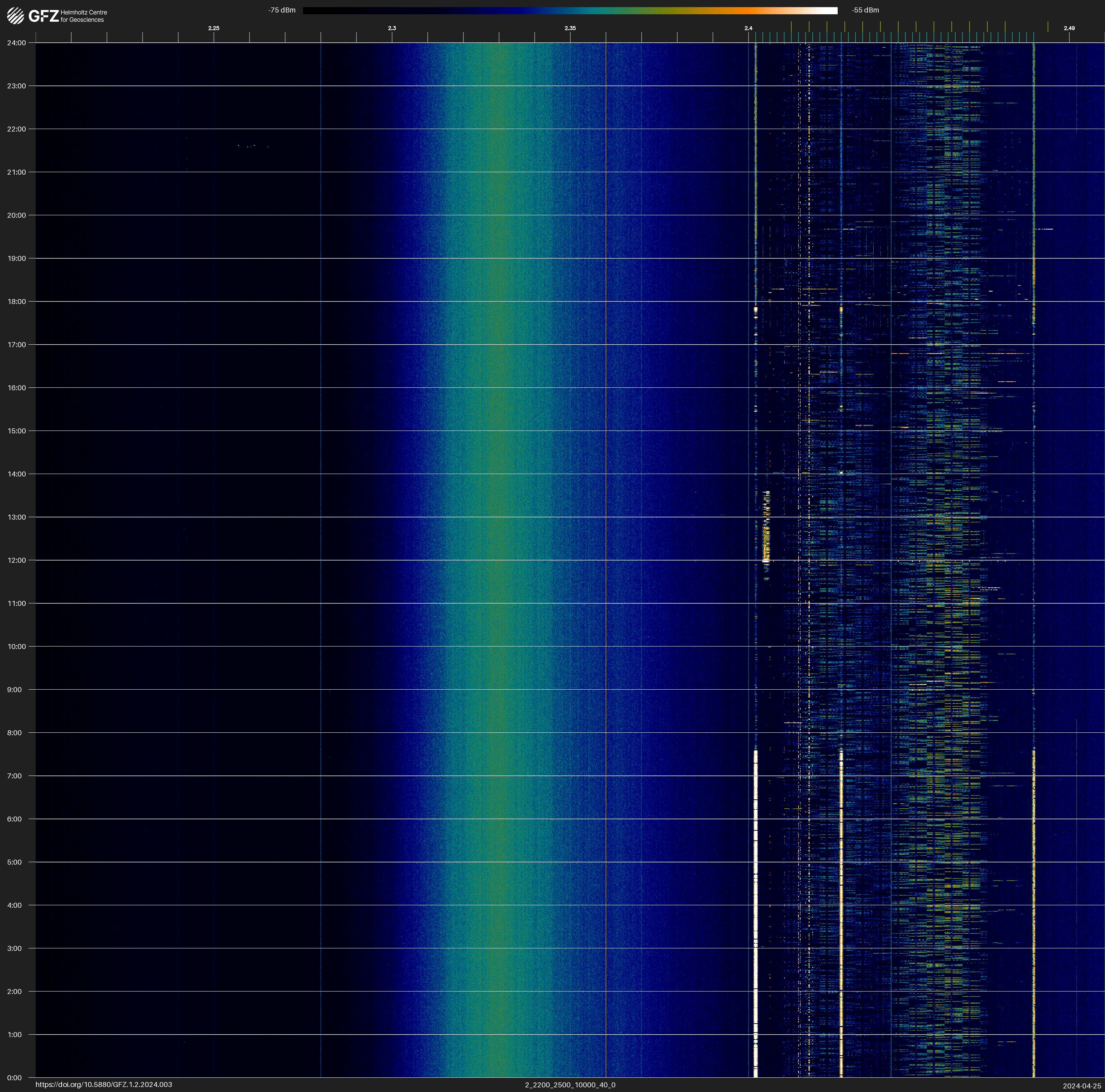Select the 2.35 frequency axis label
This screenshot has width=1105, height=1092.
(x=570, y=28)
